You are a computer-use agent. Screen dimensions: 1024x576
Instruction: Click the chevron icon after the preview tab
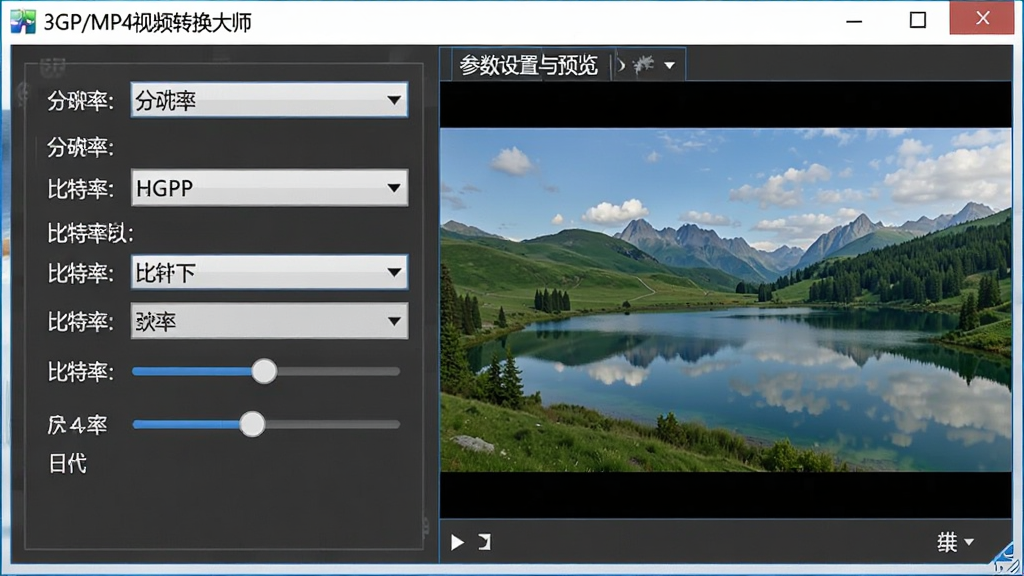coord(621,65)
